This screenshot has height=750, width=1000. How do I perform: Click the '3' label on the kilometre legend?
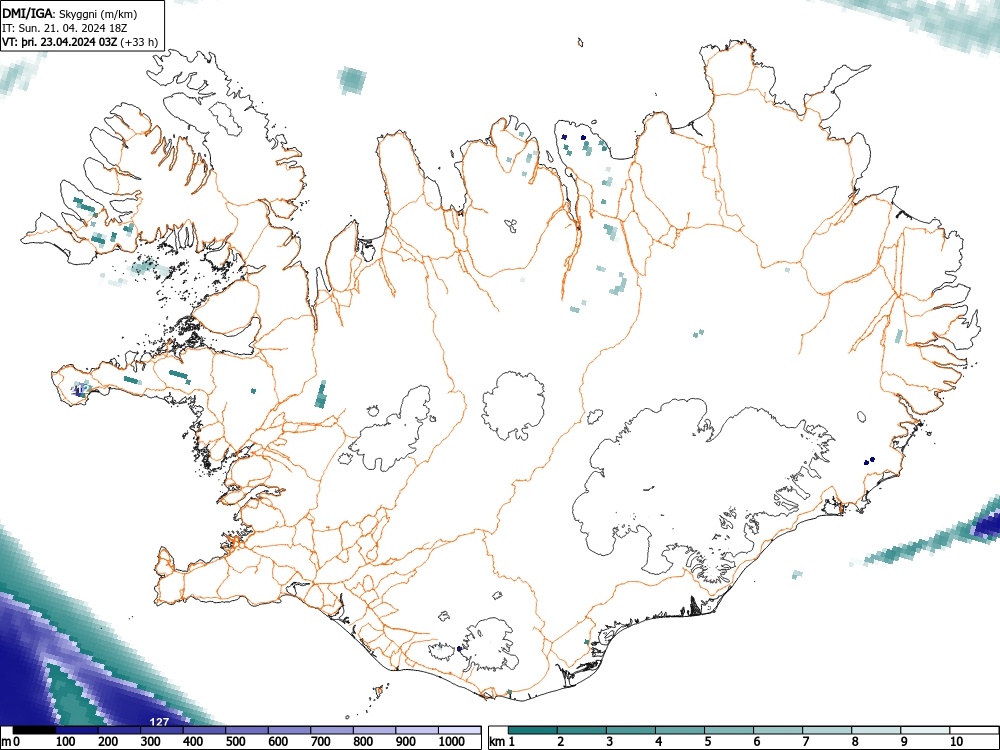[x=610, y=742]
